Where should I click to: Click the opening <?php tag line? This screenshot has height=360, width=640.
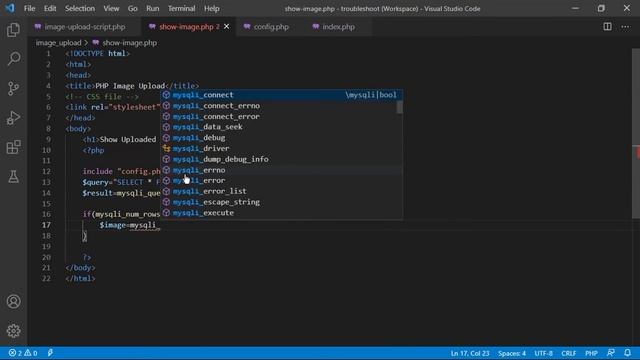(93, 150)
